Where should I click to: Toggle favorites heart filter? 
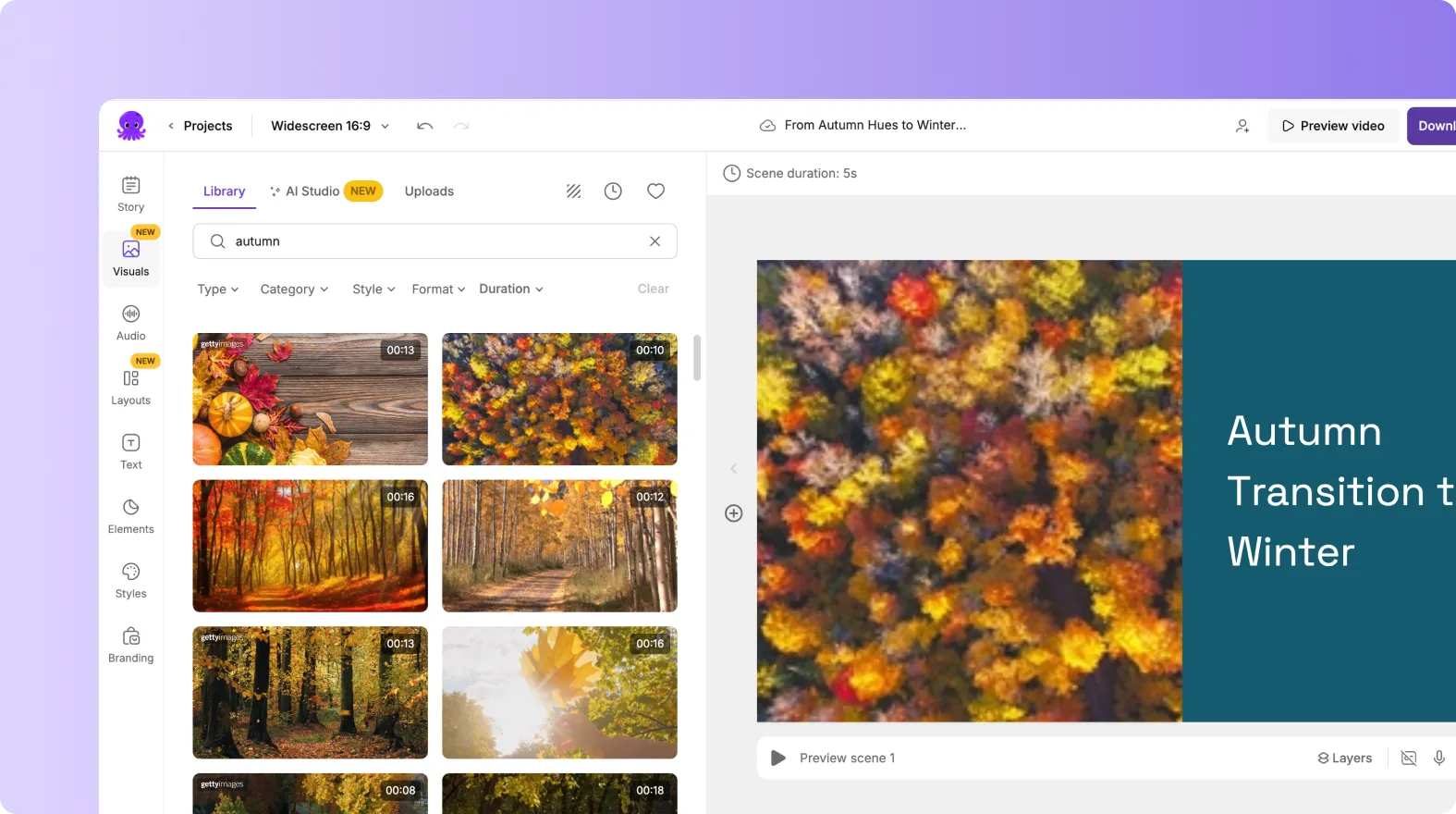tap(655, 191)
